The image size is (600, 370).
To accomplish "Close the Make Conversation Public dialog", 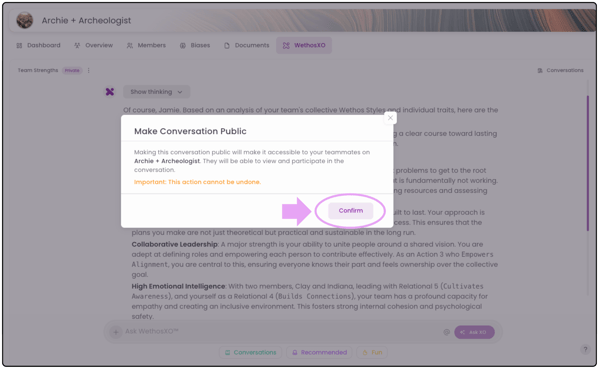I will coord(390,118).
